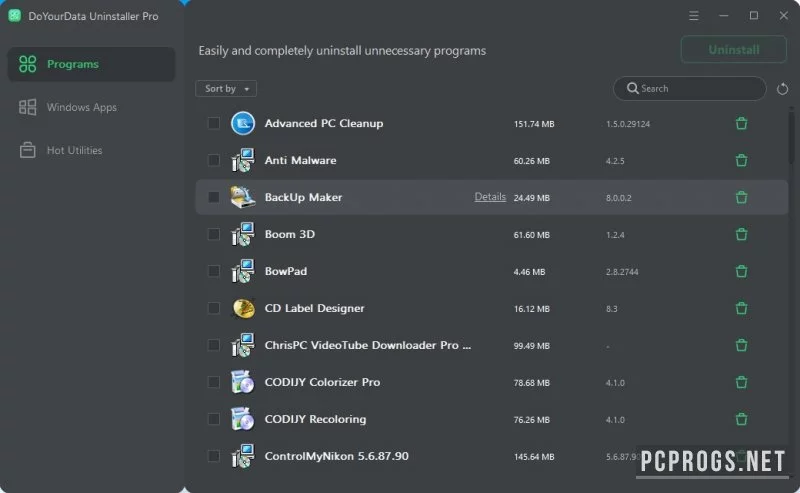Check the ChrisPC VideoTube Downloader checkbox
The width and height of the screenshot is (800, 493).
(214, 345)
